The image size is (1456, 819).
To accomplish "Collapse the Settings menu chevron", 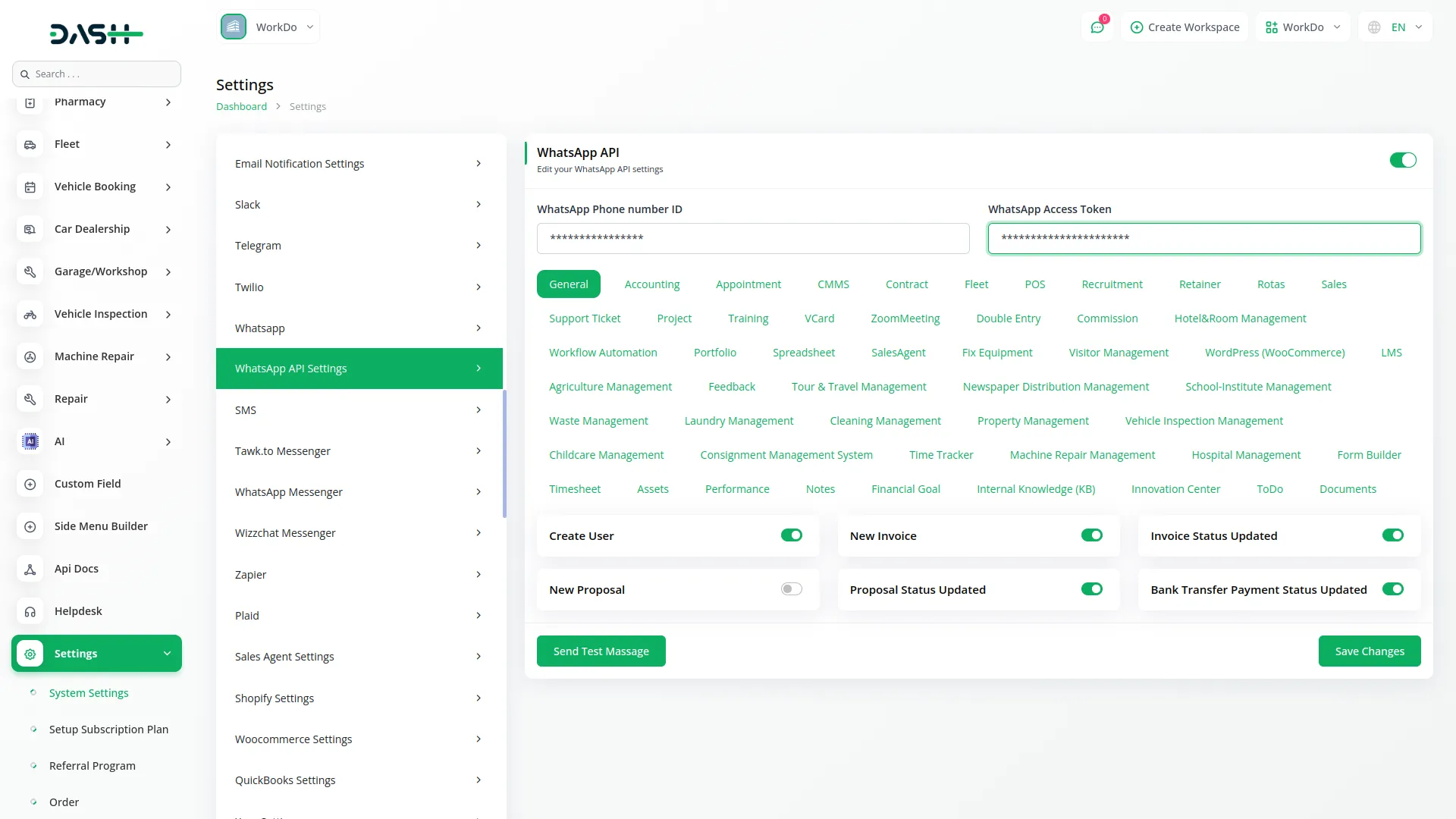I will coord(167,653).
